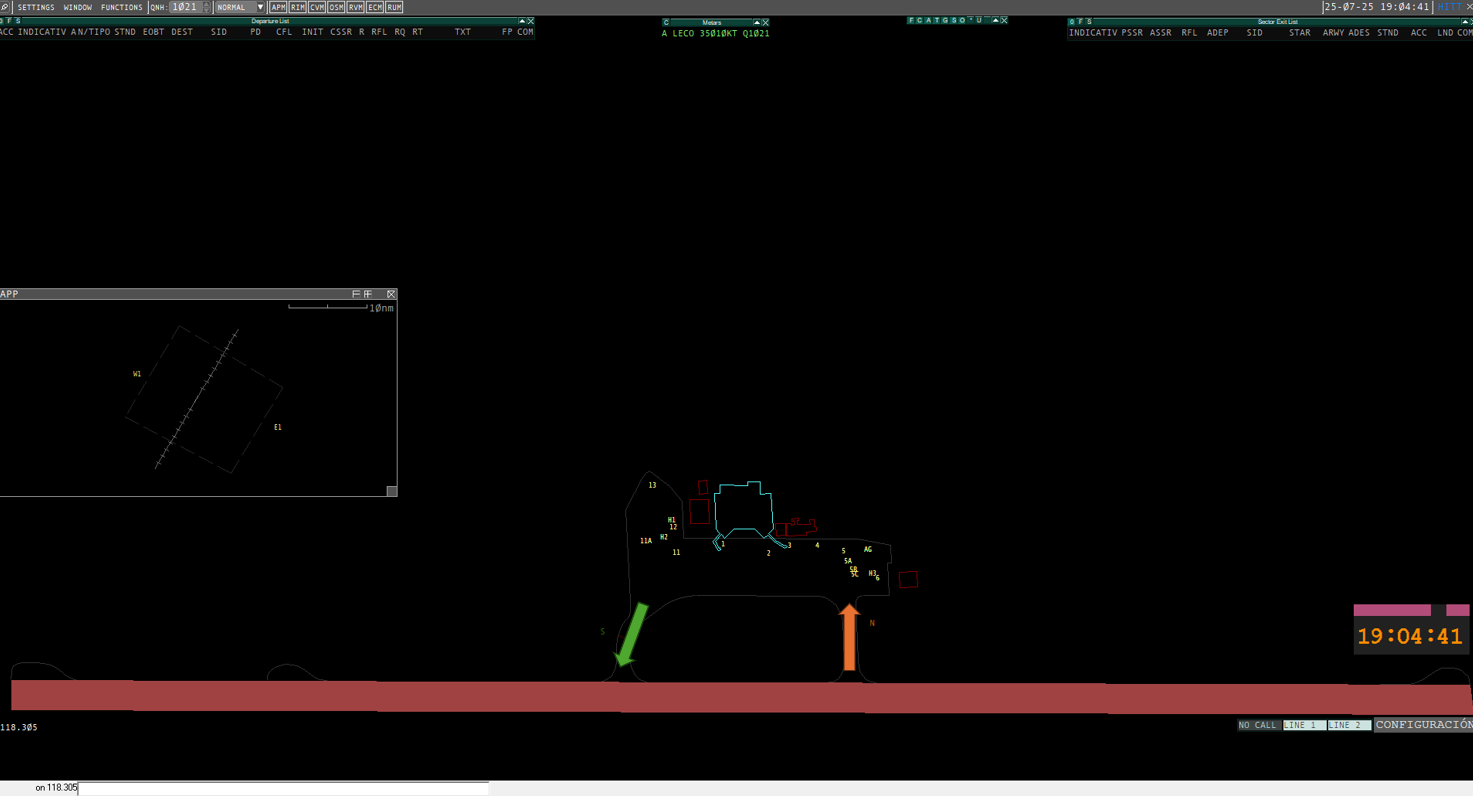Close the Departure List panel

pyautogui.click(x=530, y=21)
